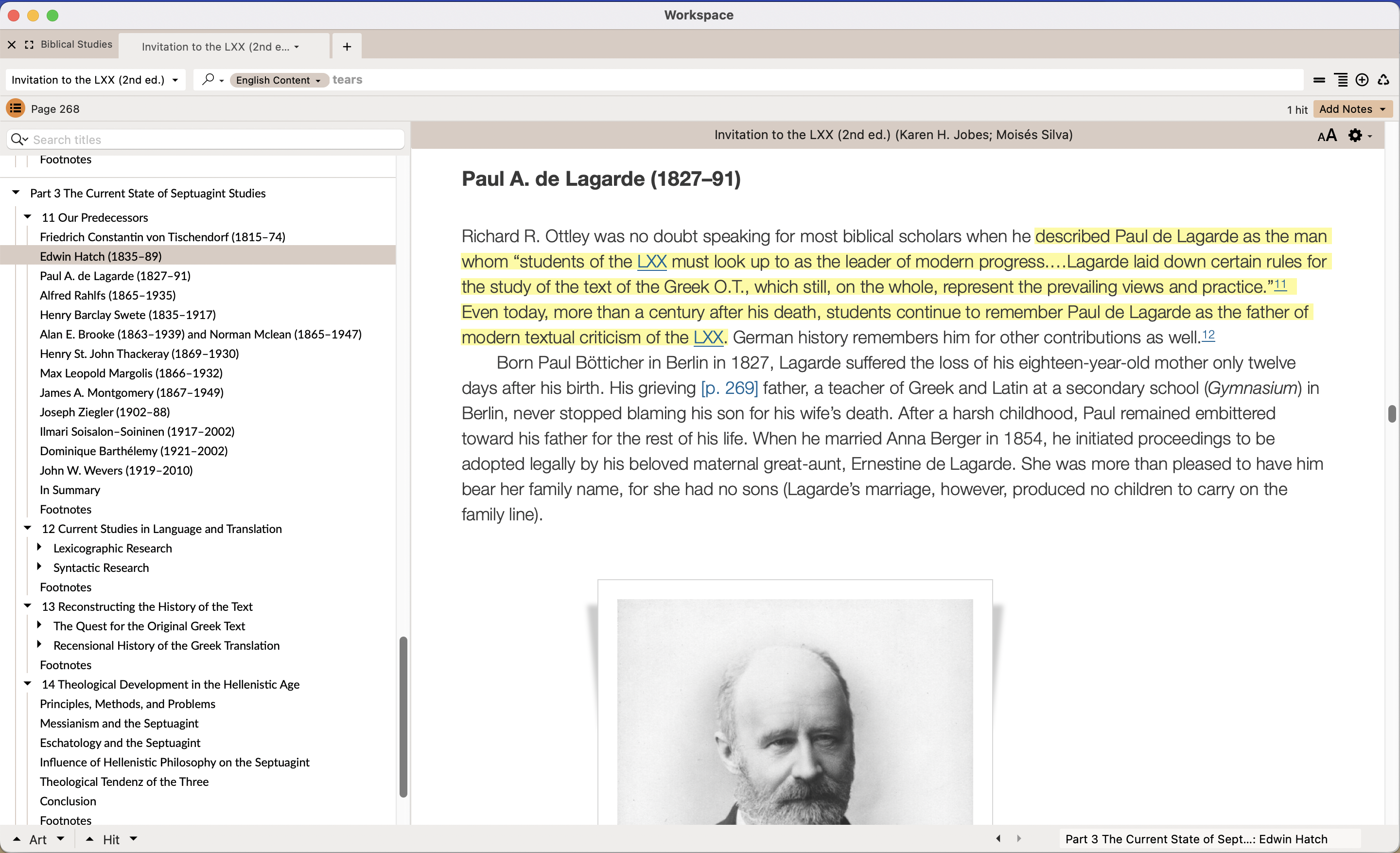This screenshot has height=853, width=1400.
Task: Open the English Content search field dropdown
Action: [x=279, y=80]
